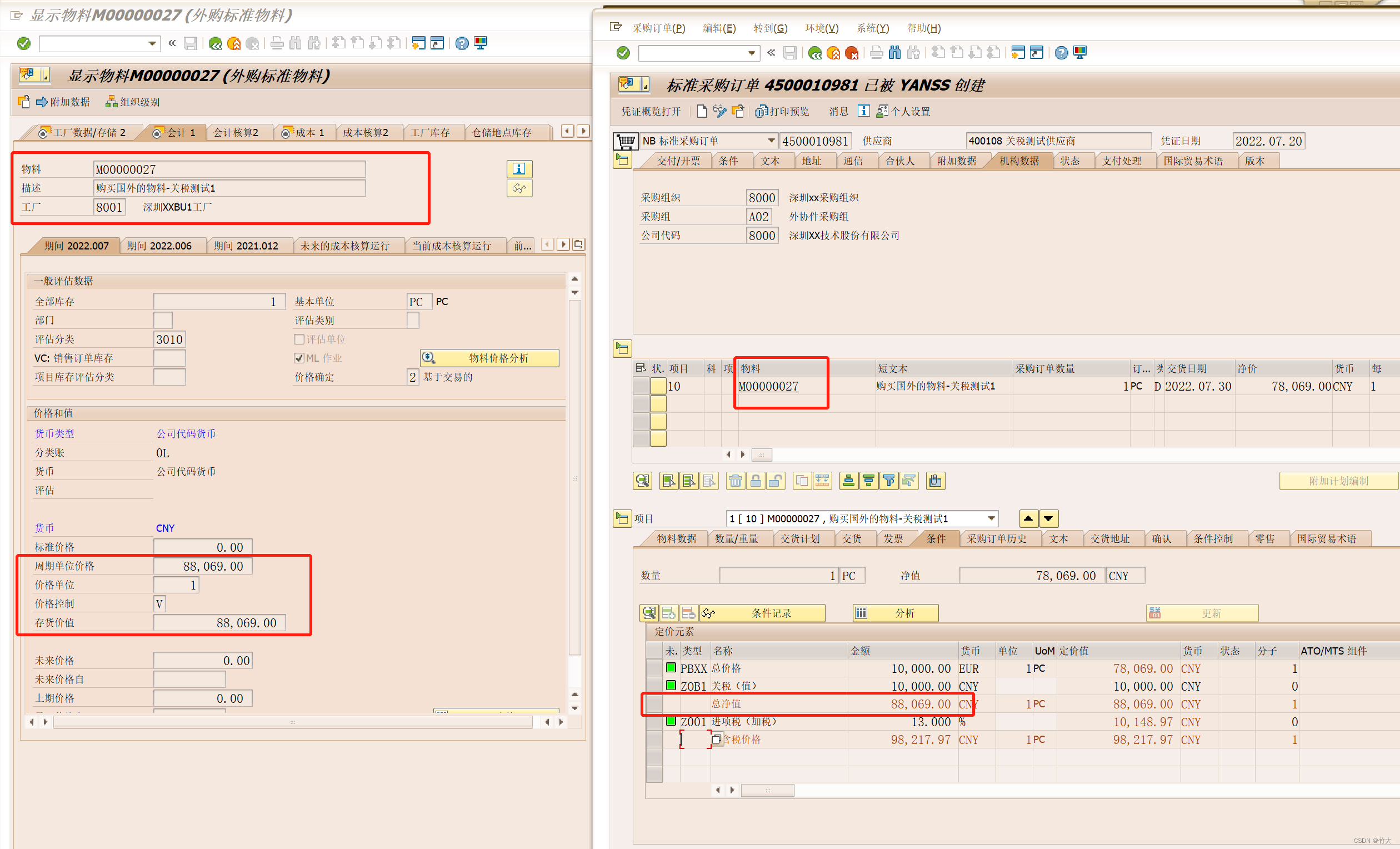Toggle the ML 作业 checkbox
This screenshot has height=849, width=1400.
[299, 358]
